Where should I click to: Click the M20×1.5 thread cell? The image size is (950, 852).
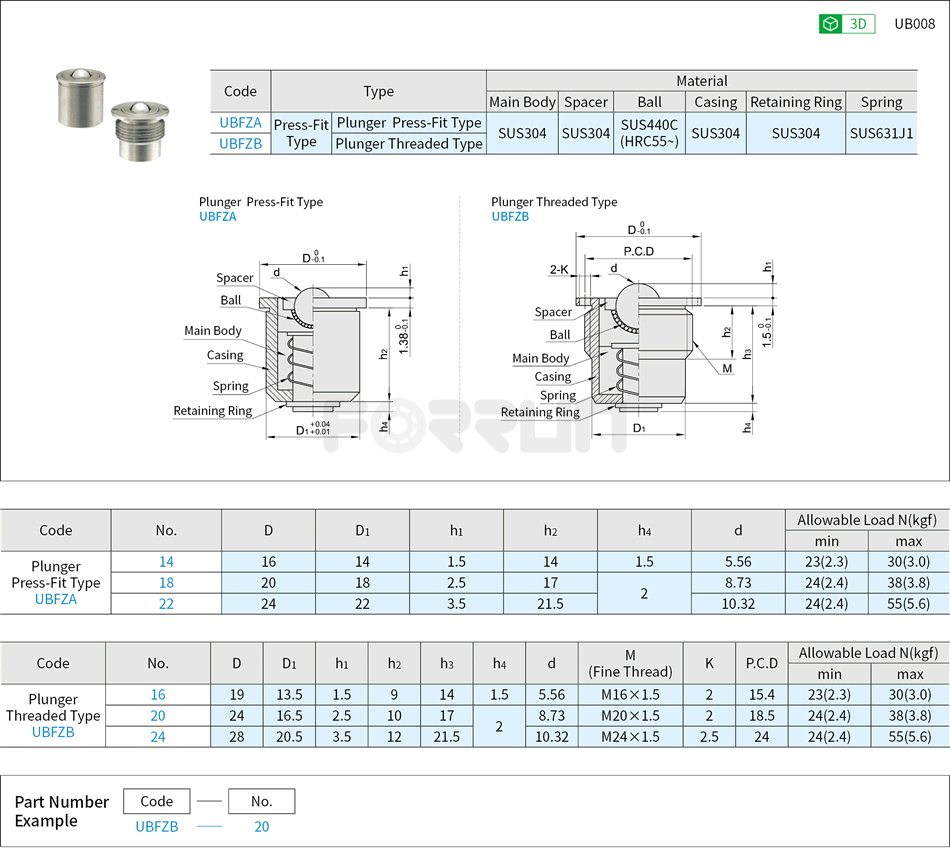pyautogui.click(x=630, y=716)
